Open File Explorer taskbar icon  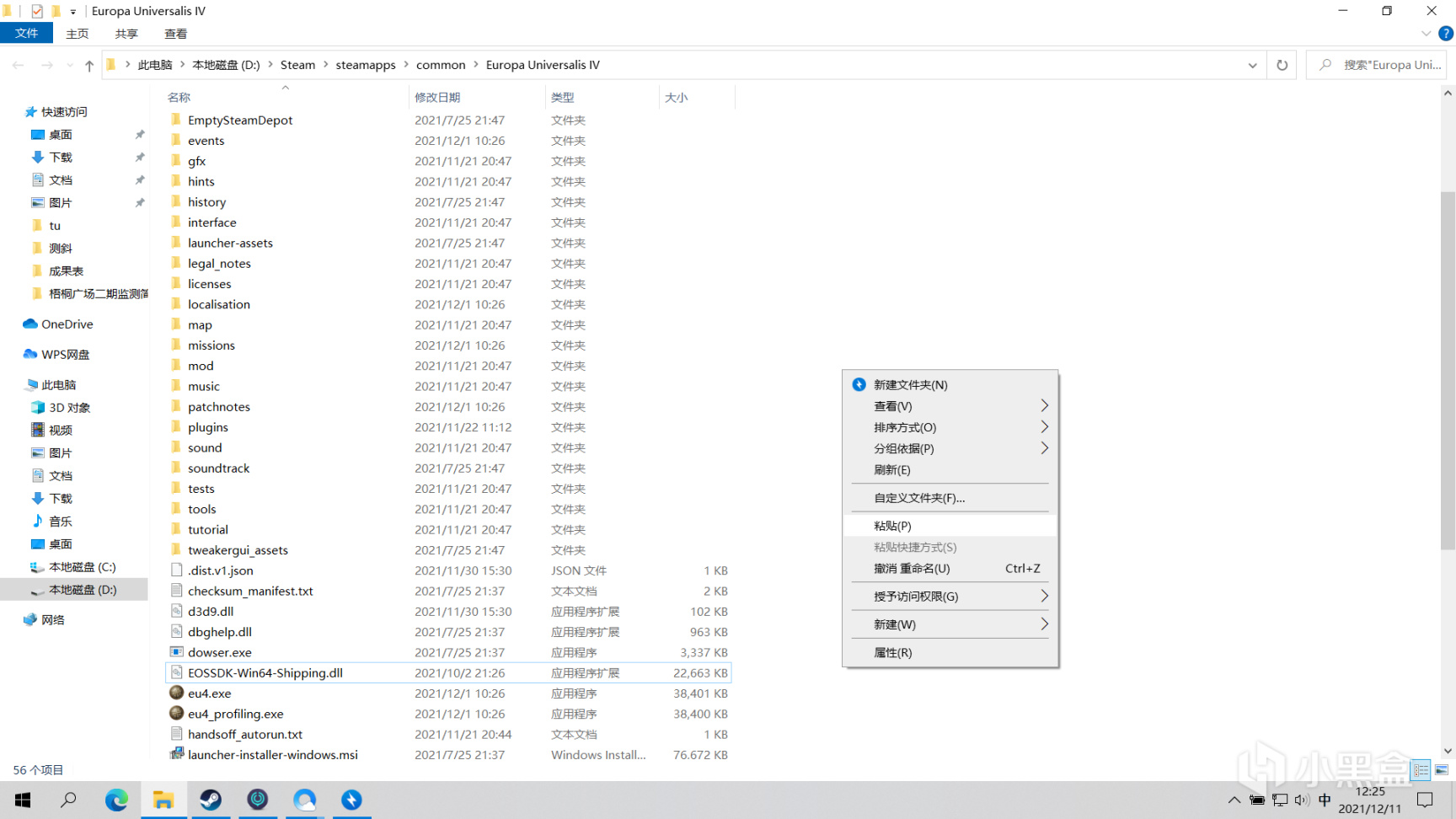tap(163, 800)
